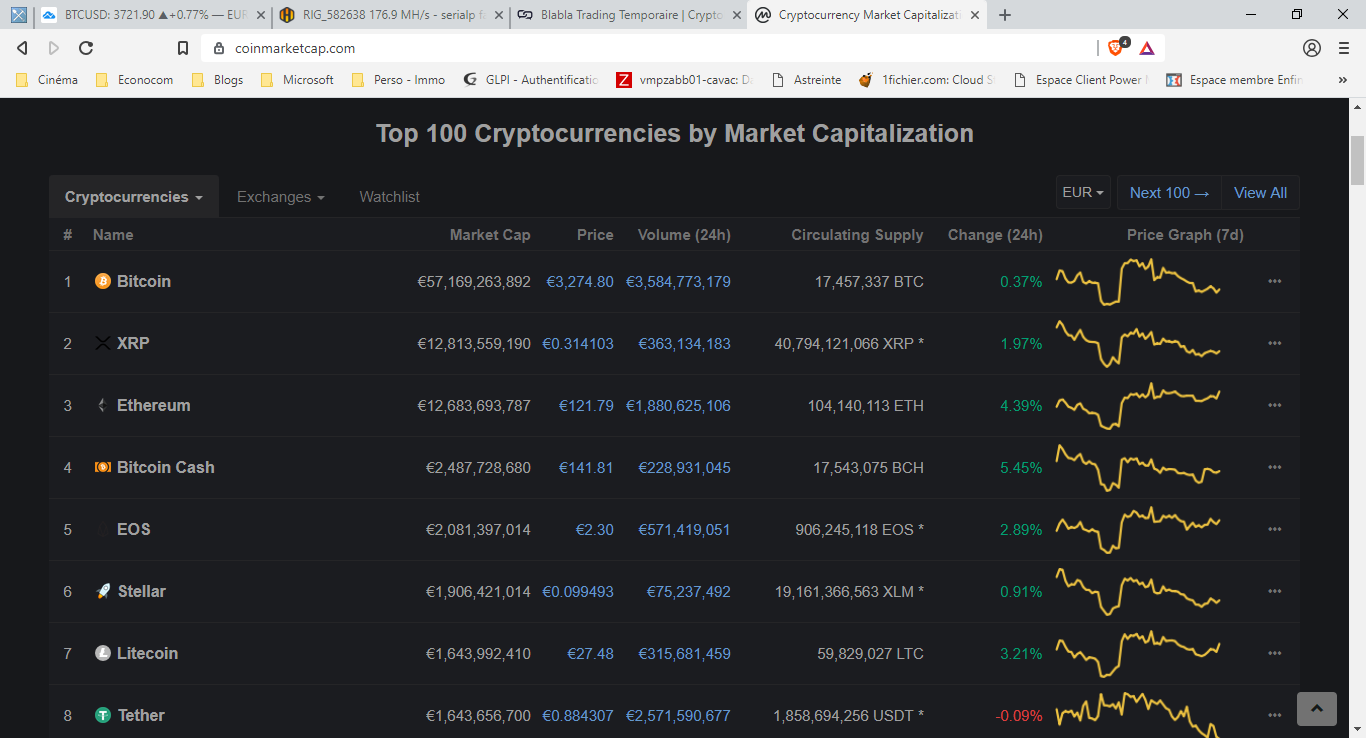Switch to the Watchlist tab

tap(389, 197)
